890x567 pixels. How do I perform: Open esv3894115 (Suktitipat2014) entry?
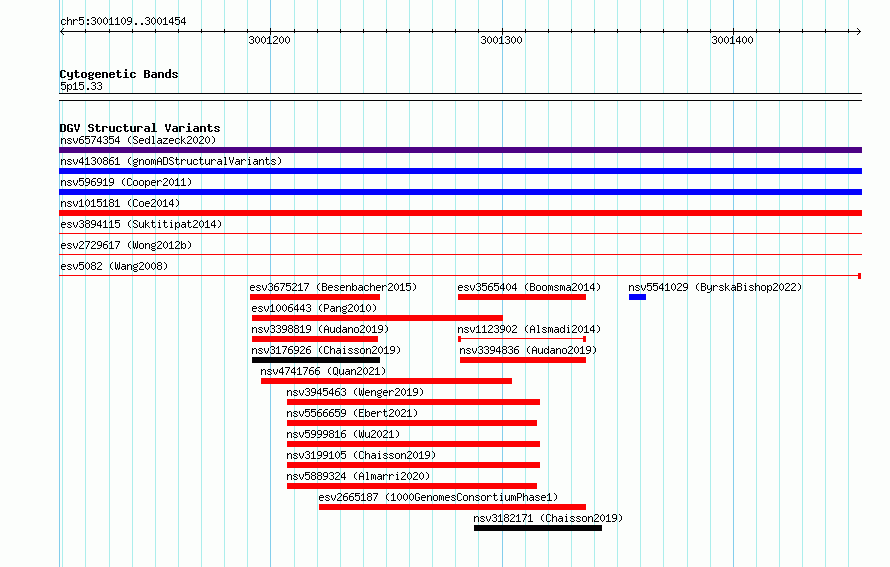141,224
